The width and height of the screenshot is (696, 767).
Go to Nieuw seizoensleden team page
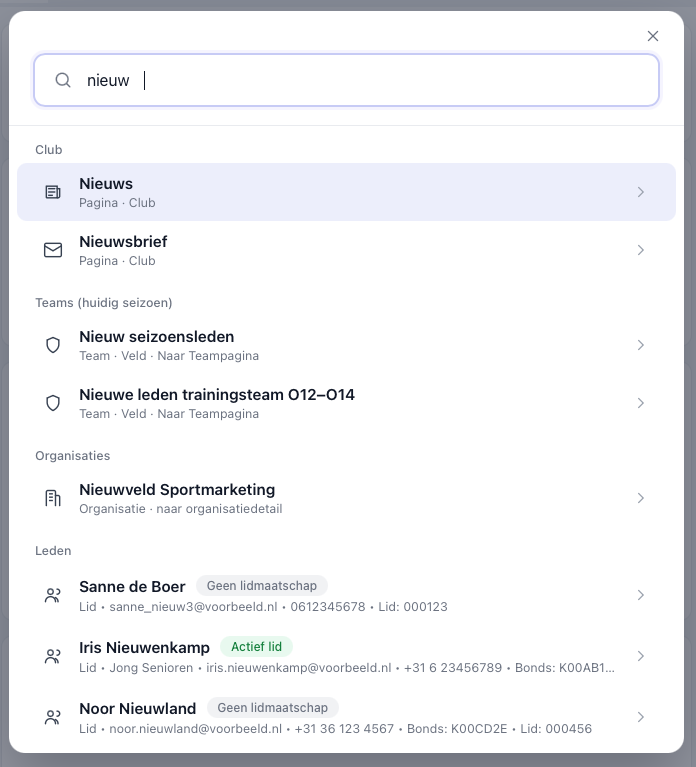[346, 345]
